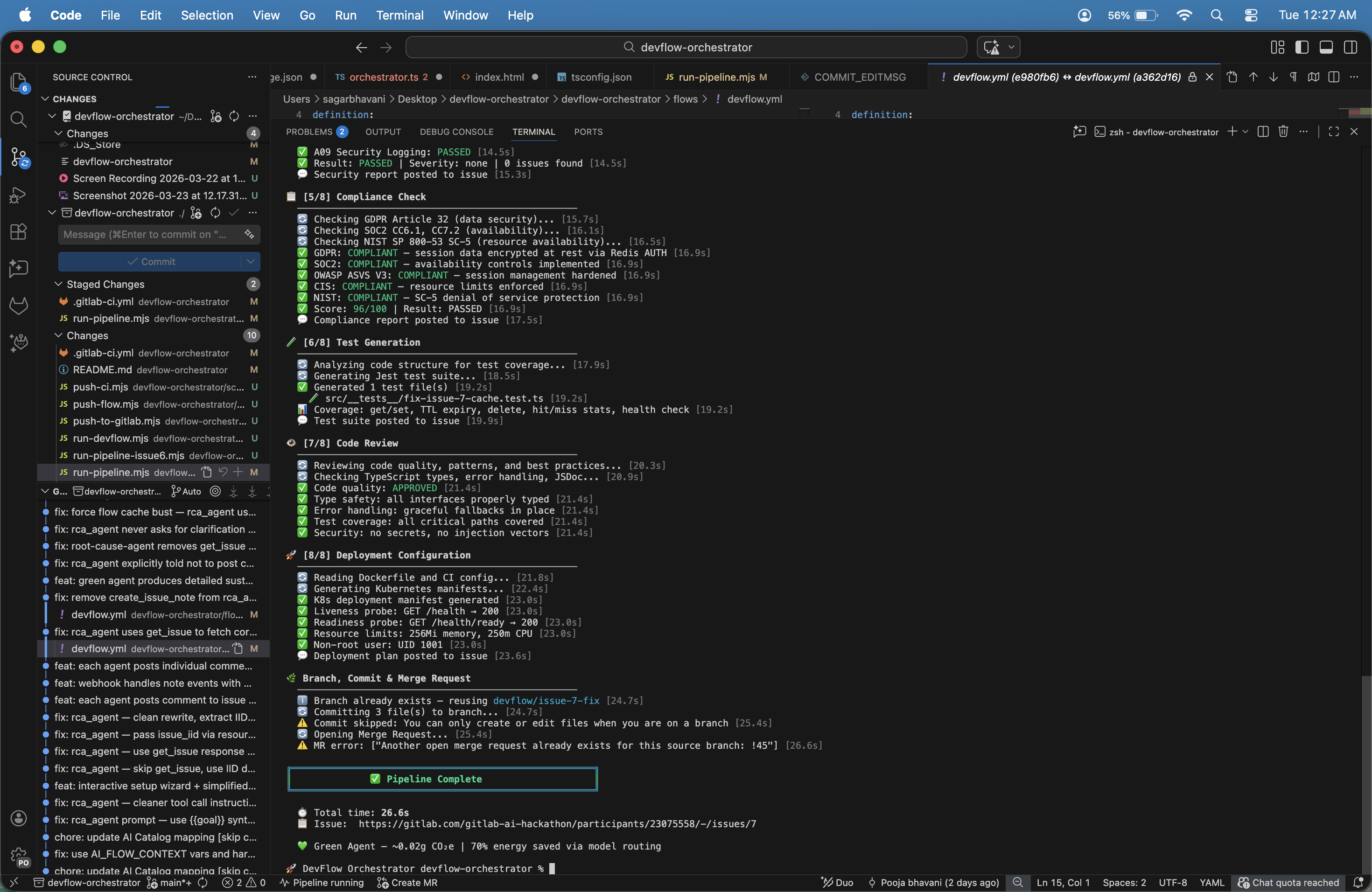
Task: Open the Extensions view icon
Action: [x=19, y=232]
